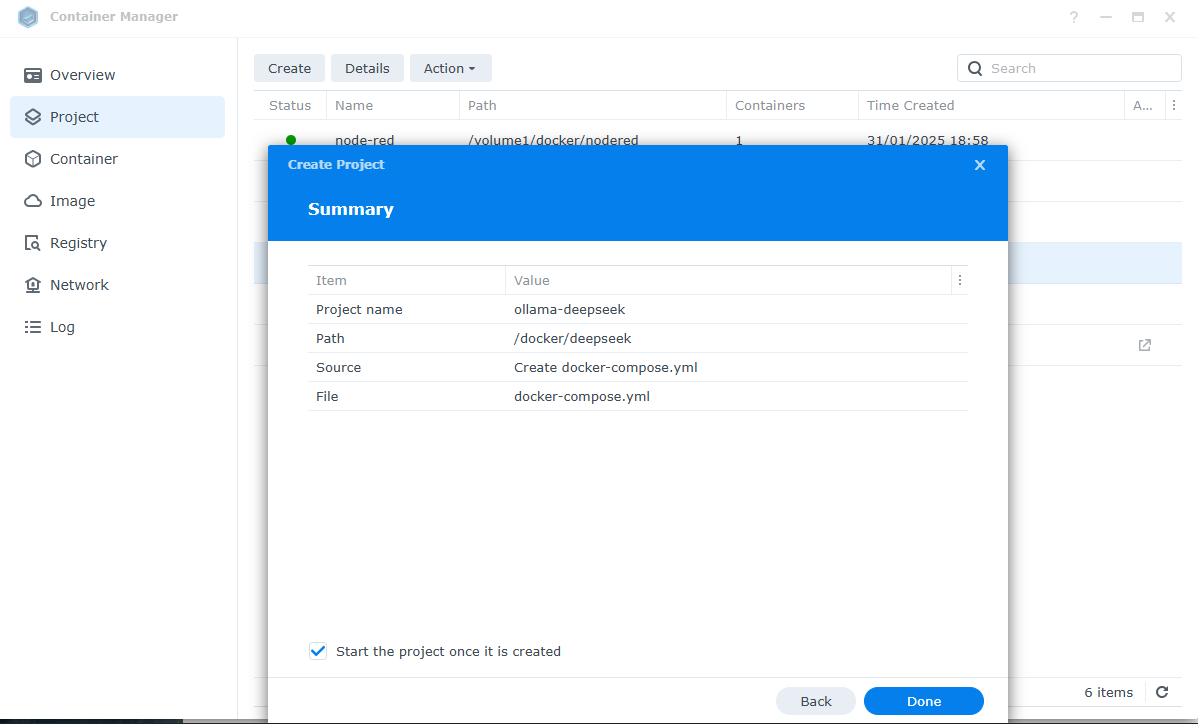Click the external link icon in project row
The height and width of the screenshot is (724, 1198).
tap(1145, 345)
